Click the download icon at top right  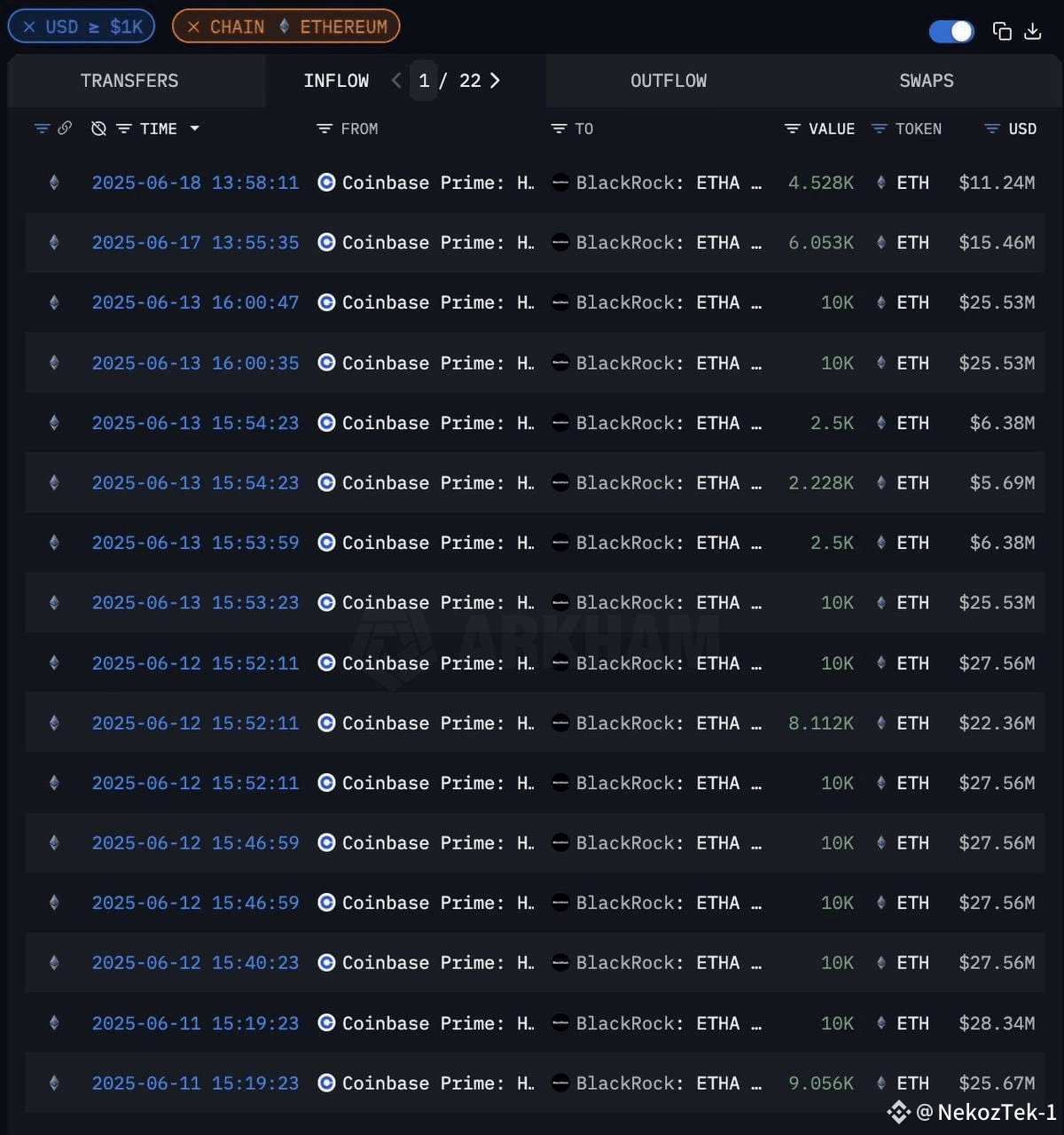tap(1032, 31)
